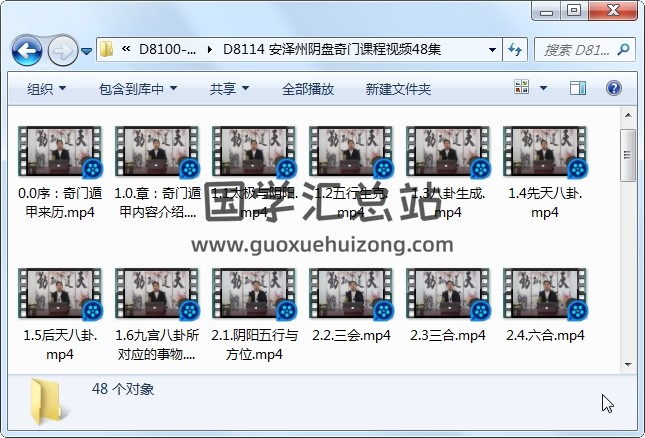
Task: Click file name 2.2.三会.mp4
Action: point(351,336)
